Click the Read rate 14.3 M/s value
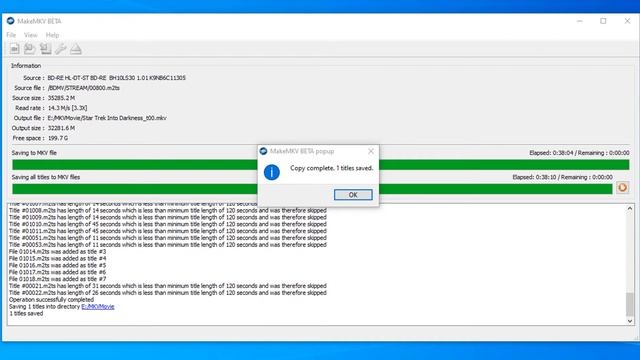 [x=67, y=108]
